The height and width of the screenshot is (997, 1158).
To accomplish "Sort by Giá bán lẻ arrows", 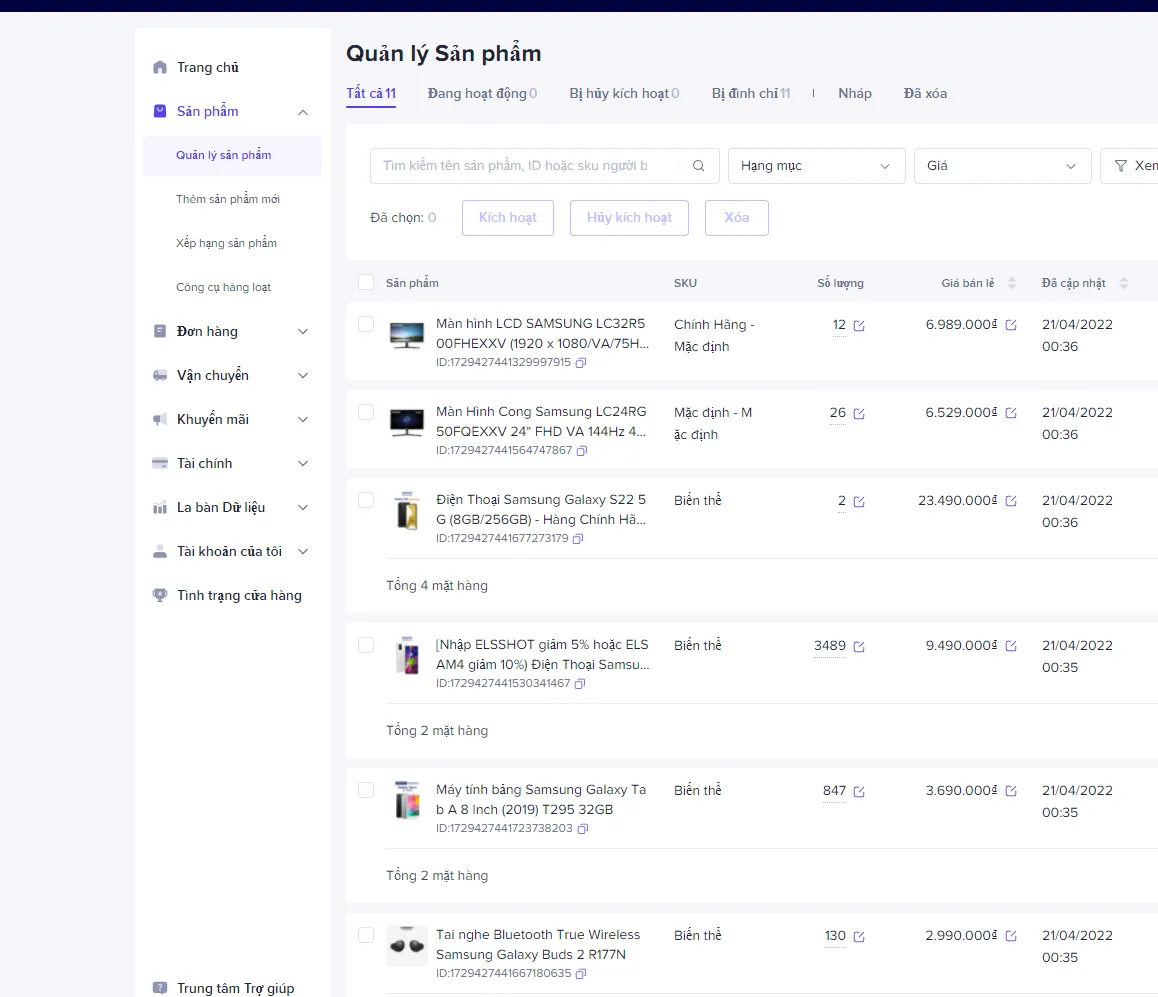I will point(1012,283).
